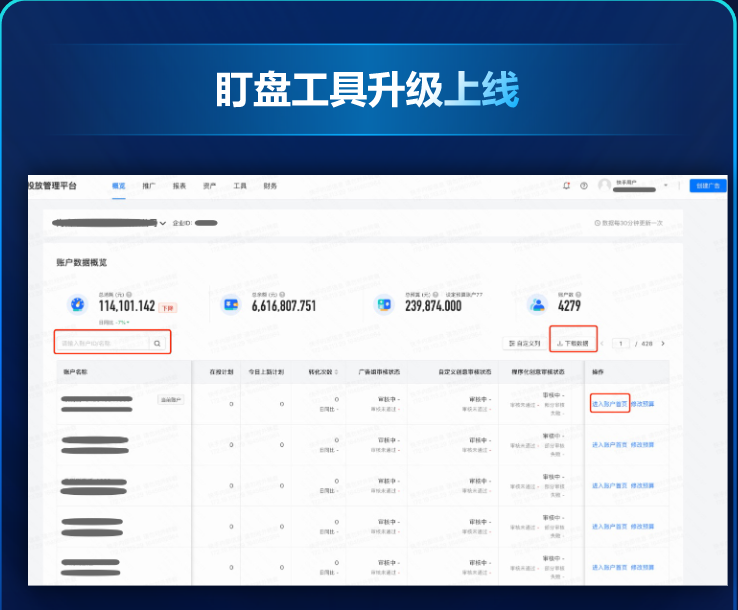Viewport: 738px width, 610px height.
Task: Go to the next page with the right arrow
Action: click(x=663, y=343)
